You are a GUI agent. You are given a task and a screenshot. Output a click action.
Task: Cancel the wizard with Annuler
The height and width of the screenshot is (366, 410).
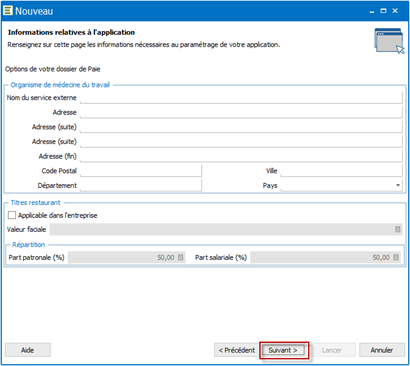[382, 350]
